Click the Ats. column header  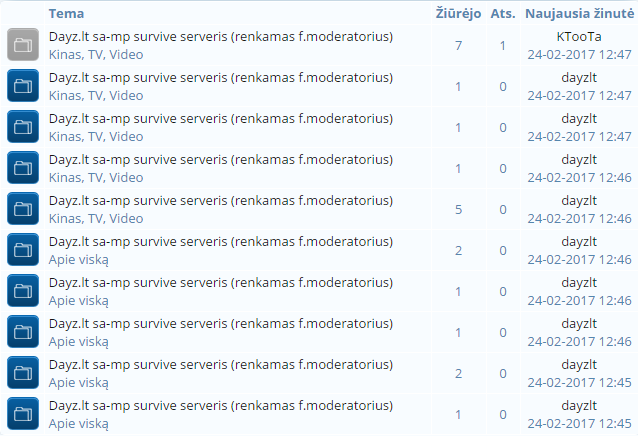[503, 14]
